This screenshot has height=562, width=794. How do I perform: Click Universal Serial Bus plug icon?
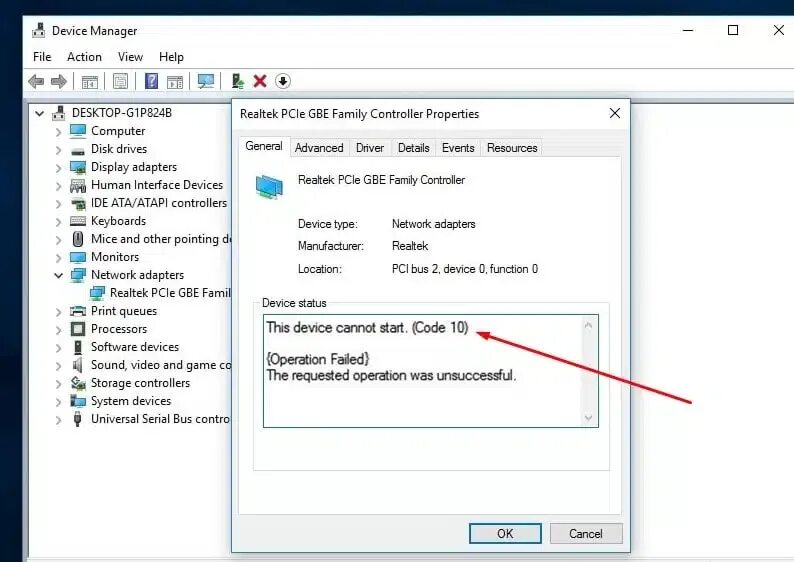click(x=77, y=419)
